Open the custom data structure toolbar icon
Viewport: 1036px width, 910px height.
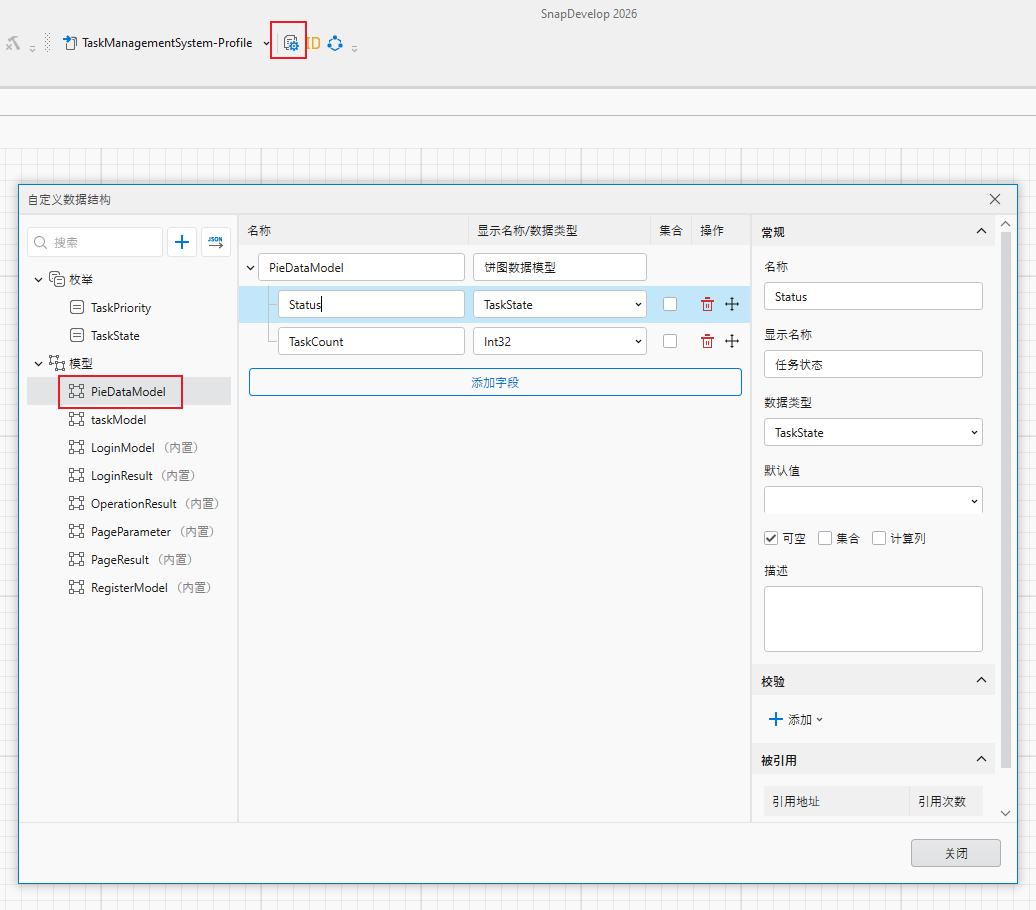pyautogui.click(x=290, y=43)
